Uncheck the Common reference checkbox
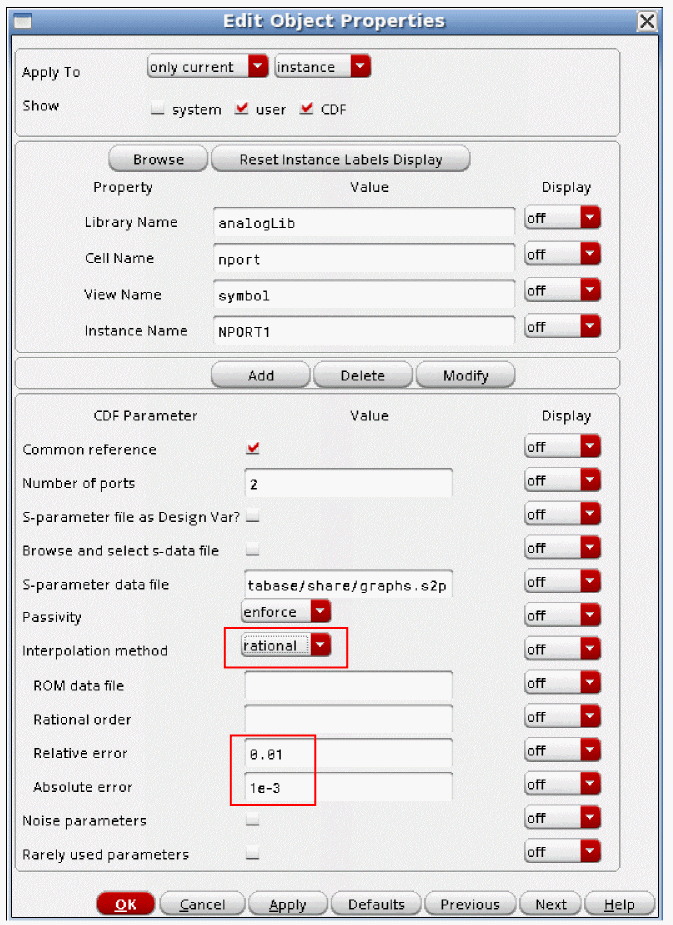673x925 pixels. [x=252, y=448]
